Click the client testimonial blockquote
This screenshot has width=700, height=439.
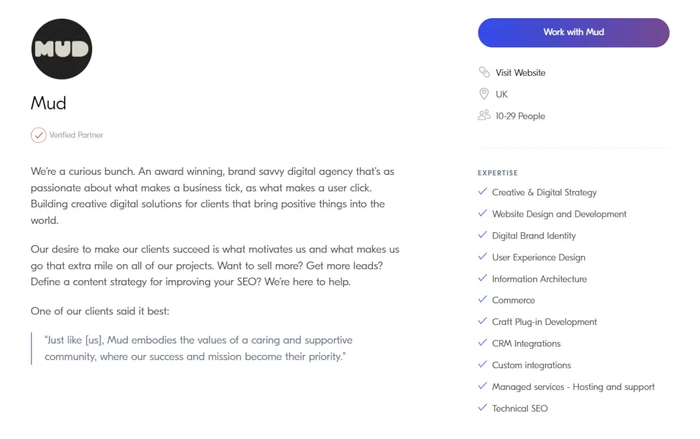coord(195,348)
